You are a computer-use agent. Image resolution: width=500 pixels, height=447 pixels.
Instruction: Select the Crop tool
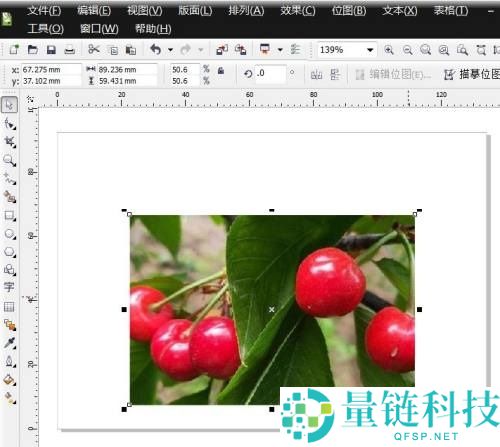click(x=9, y=142)
